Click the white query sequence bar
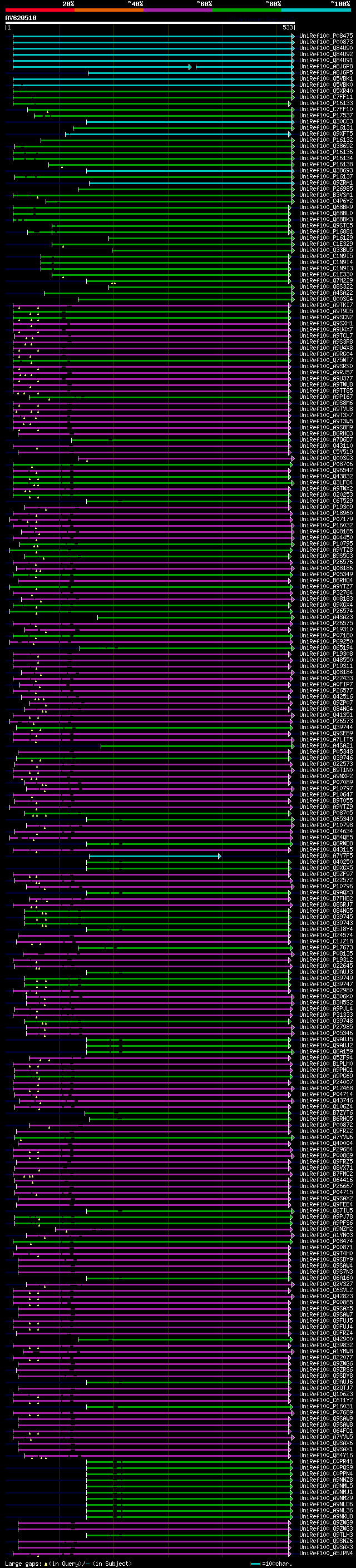This screenshot has height=1568, width=356. (150, 22)
